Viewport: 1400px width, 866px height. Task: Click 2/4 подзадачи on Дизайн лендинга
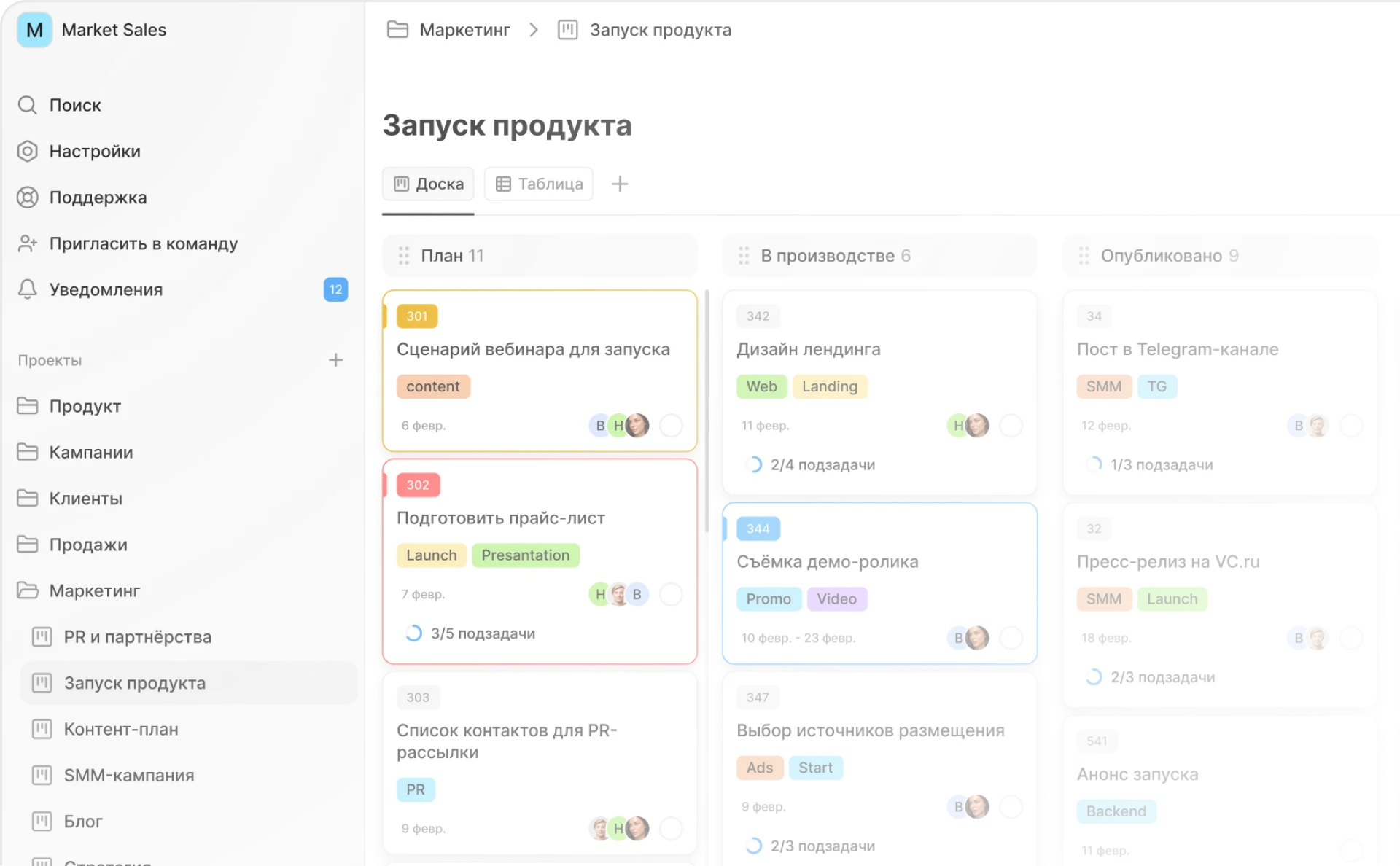tap(810, 464)
